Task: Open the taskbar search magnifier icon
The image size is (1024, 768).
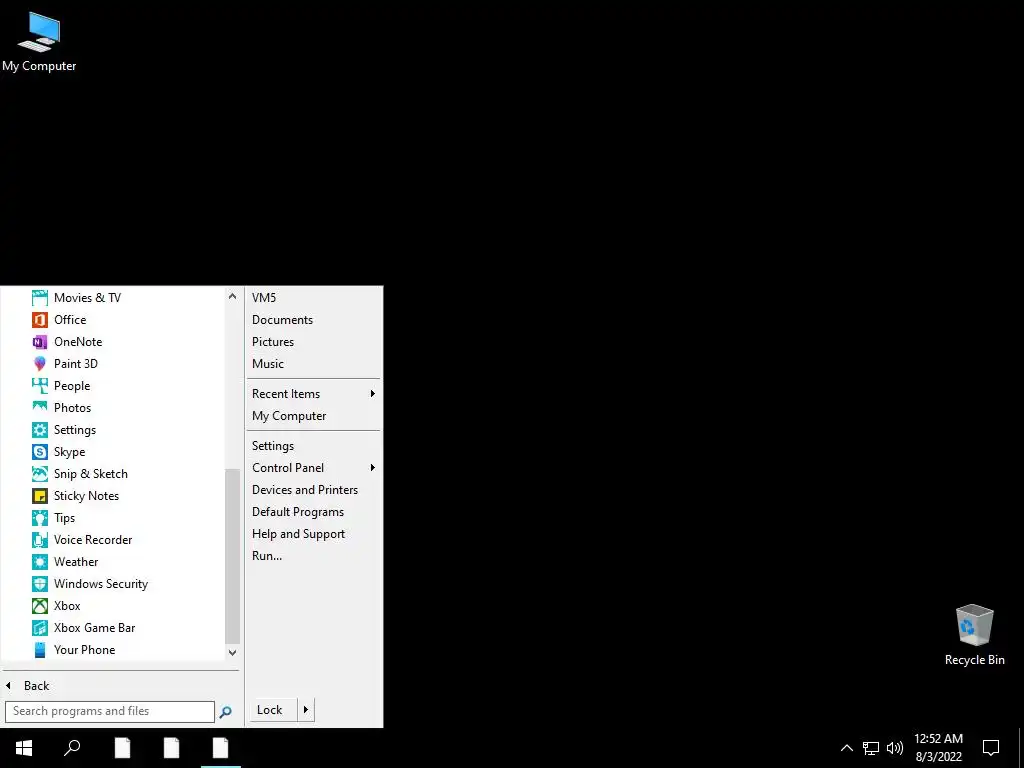Action: tap(72, 748)
